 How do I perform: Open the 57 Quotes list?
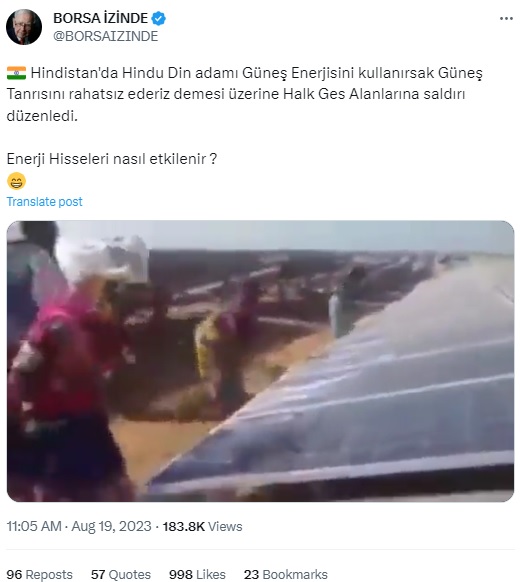(121, 575)
